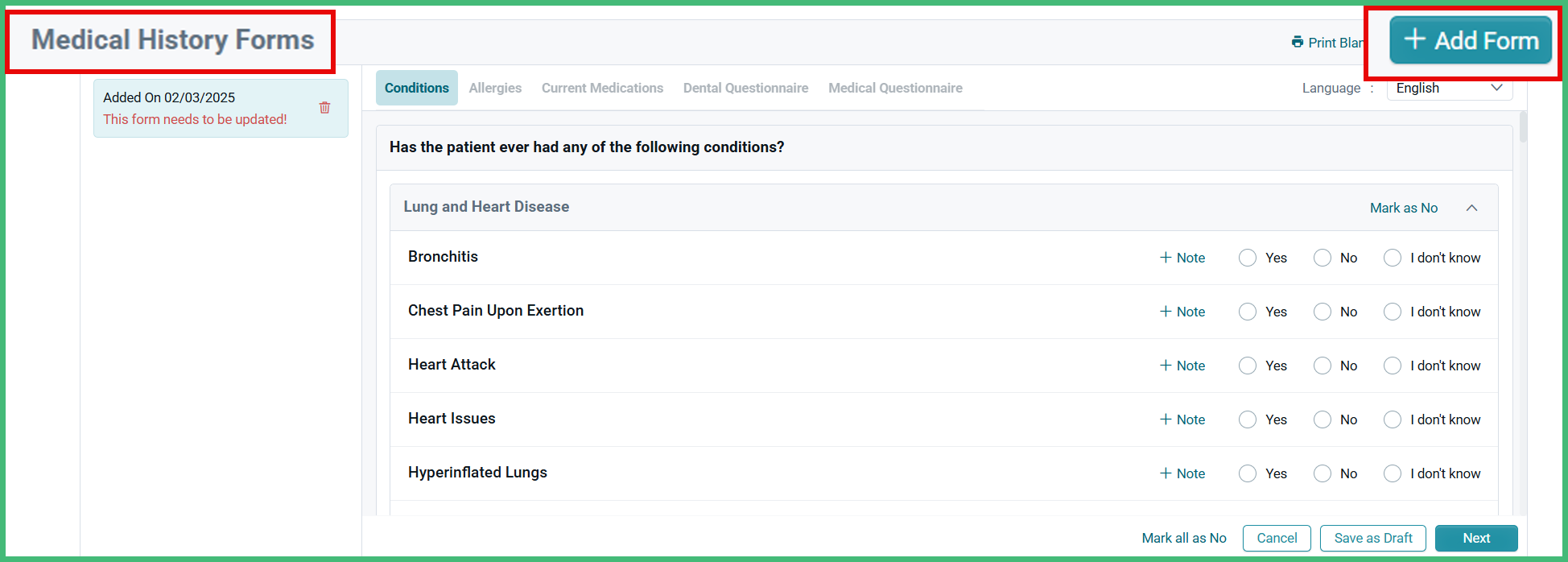Open the Medical Questionnaire tab
The height and width of the screenshot is (562, 1568).
click(895, 88)
